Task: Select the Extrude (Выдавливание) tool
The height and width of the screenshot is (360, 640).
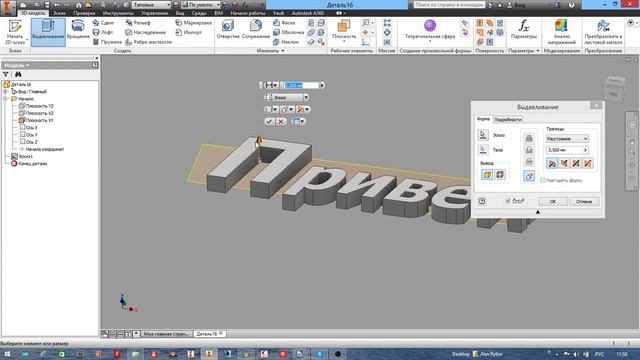Action: 48,32
